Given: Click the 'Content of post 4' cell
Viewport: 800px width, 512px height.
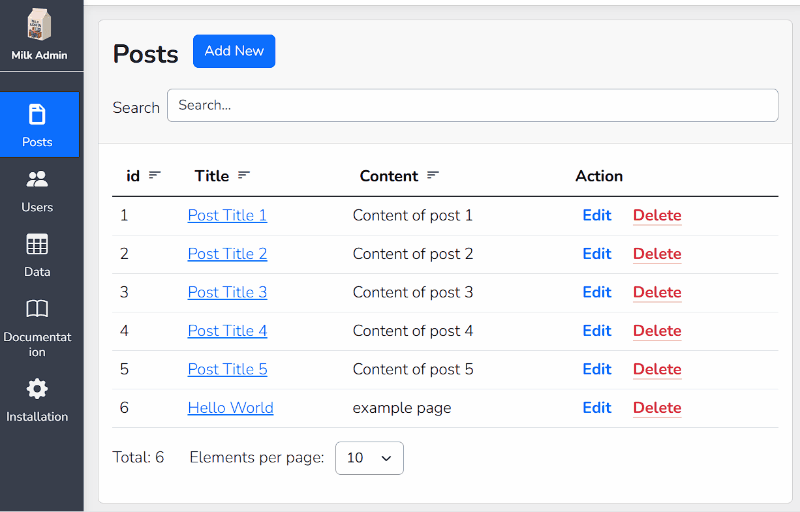Looking at the screenshot, I should click(x=412, y=331).
